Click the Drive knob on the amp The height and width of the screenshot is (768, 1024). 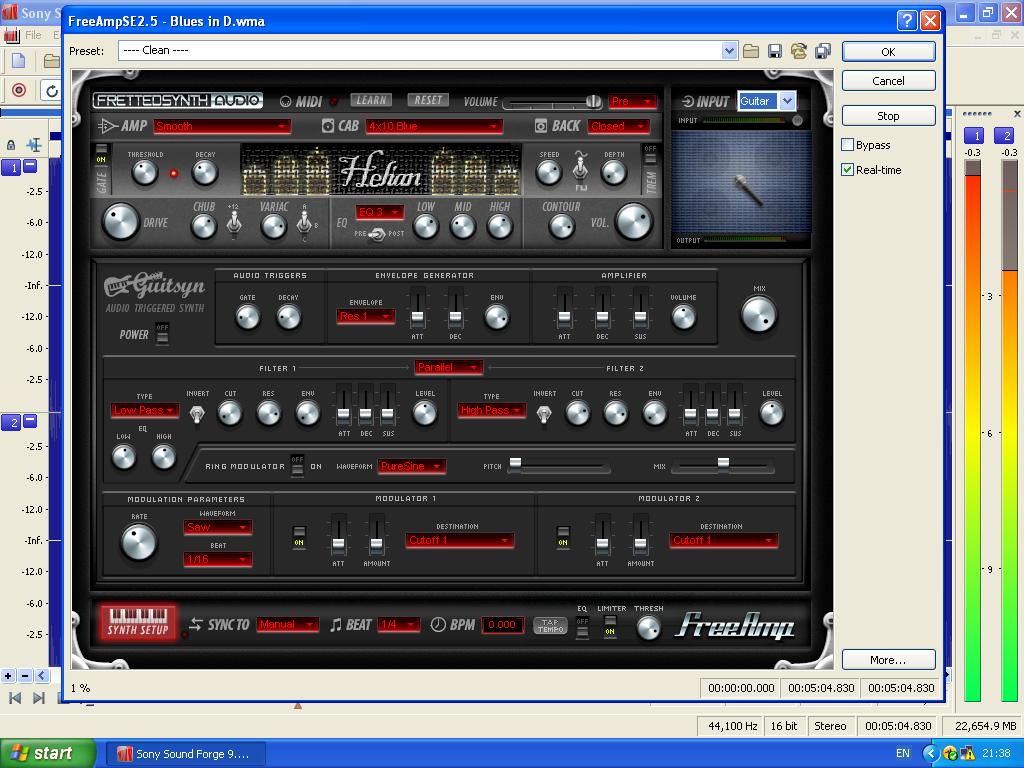120,222
